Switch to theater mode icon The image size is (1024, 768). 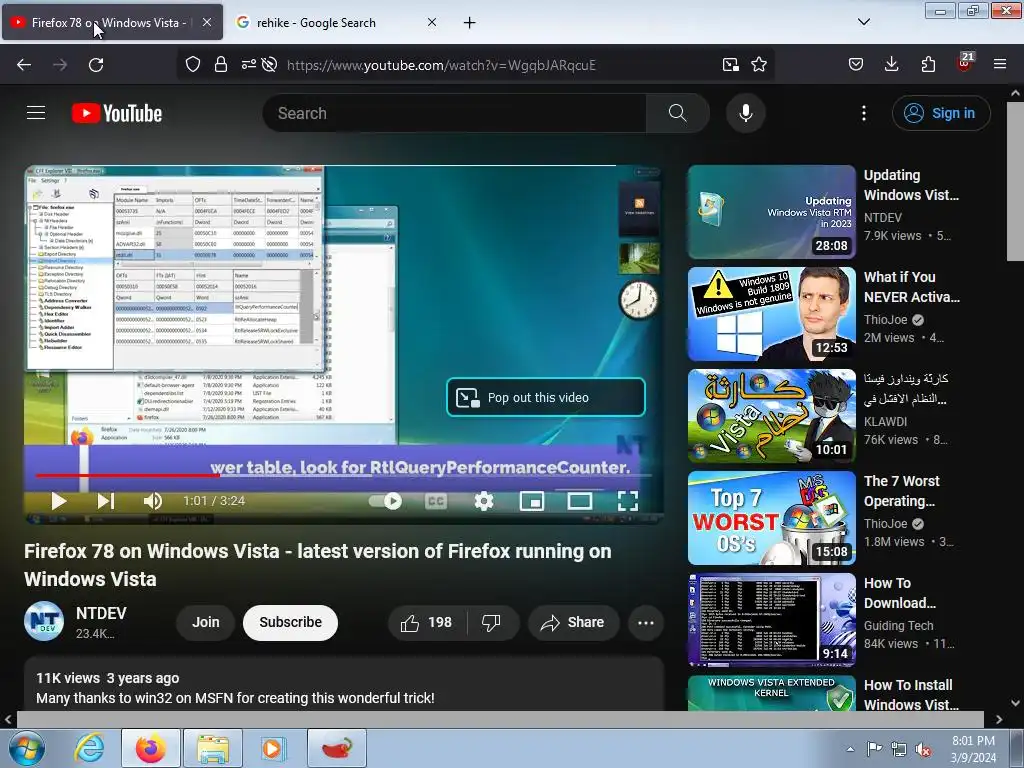[x=579, y=501]
